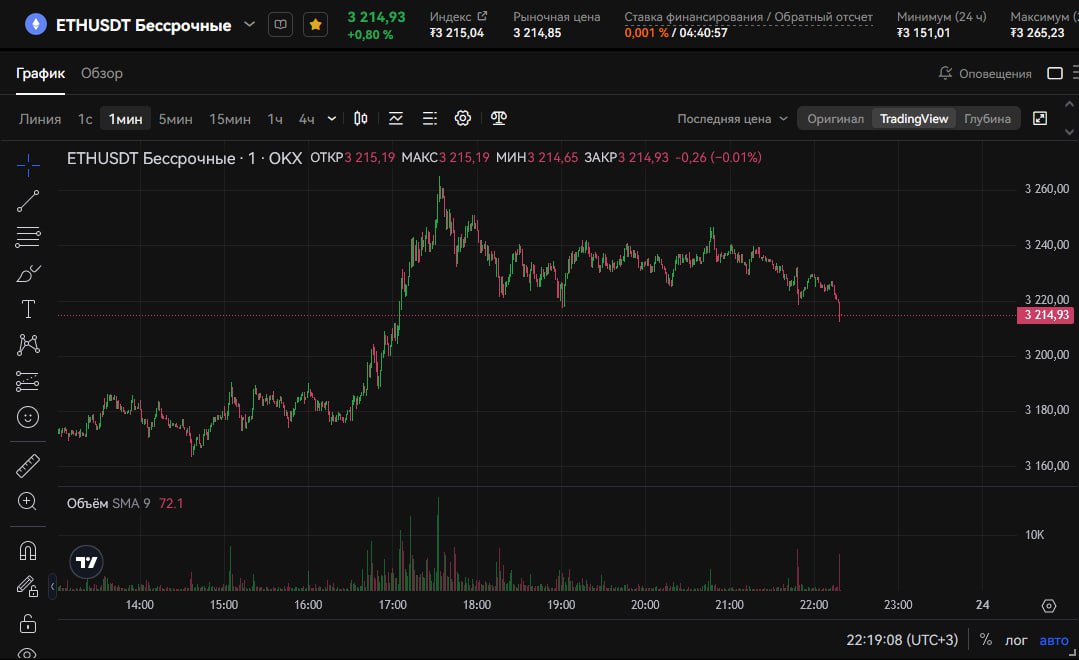Switch to TradingView chart view
The width and height of the screenshot is (1079, 660).
[x=914, y=118]
